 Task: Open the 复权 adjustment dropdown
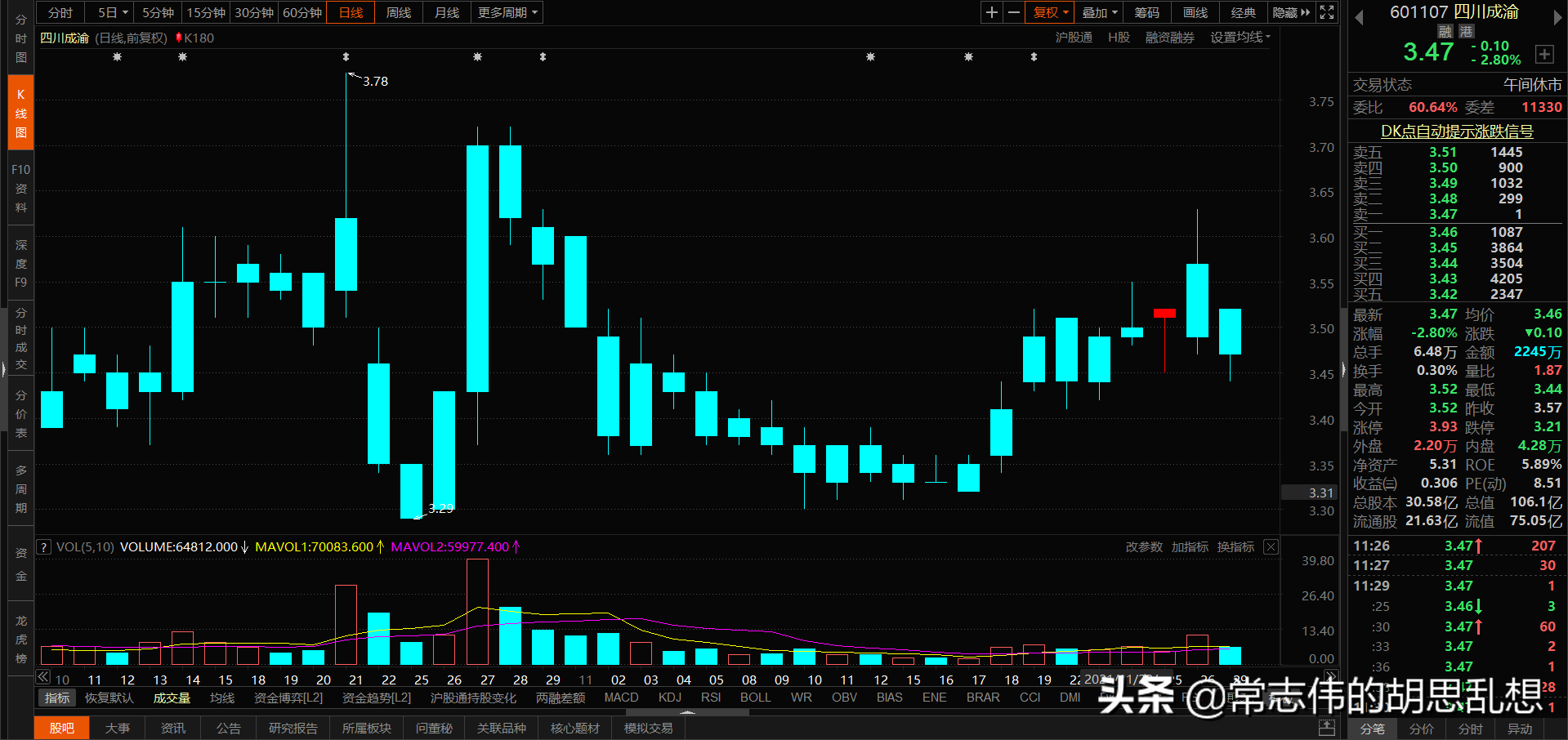point(1049,12)
